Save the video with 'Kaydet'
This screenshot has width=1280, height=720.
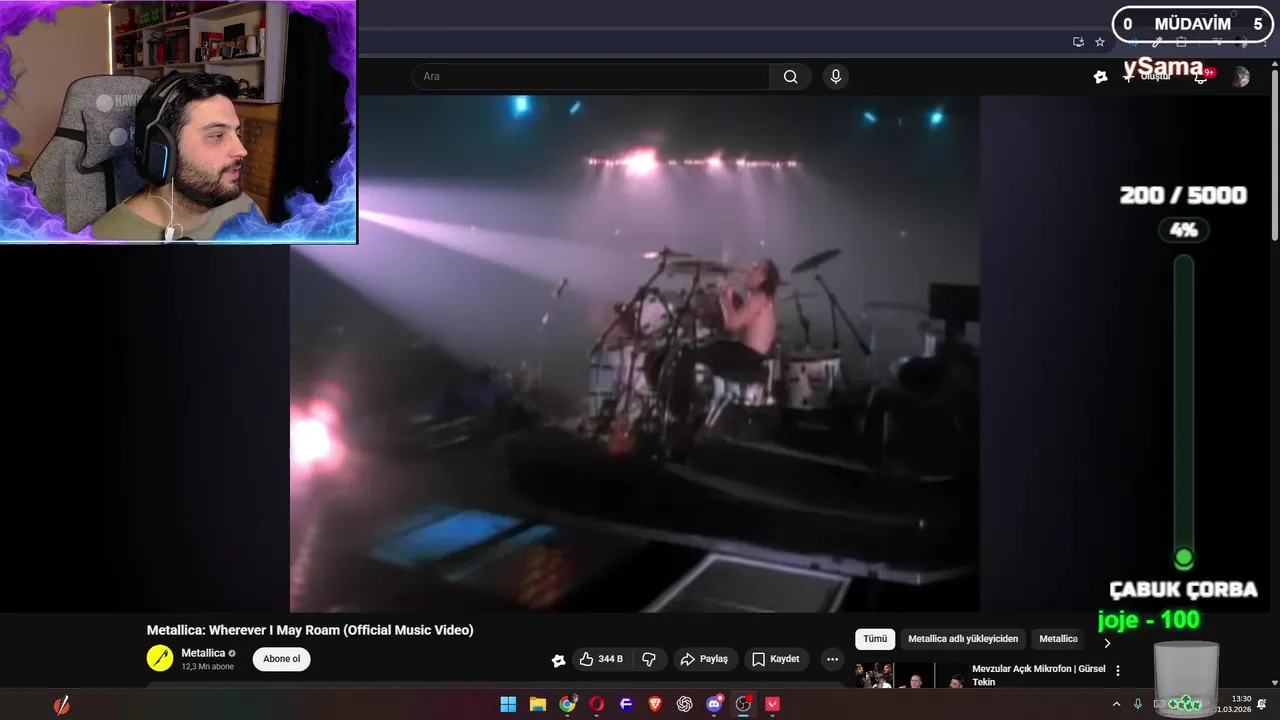click(x=776, y=659)
